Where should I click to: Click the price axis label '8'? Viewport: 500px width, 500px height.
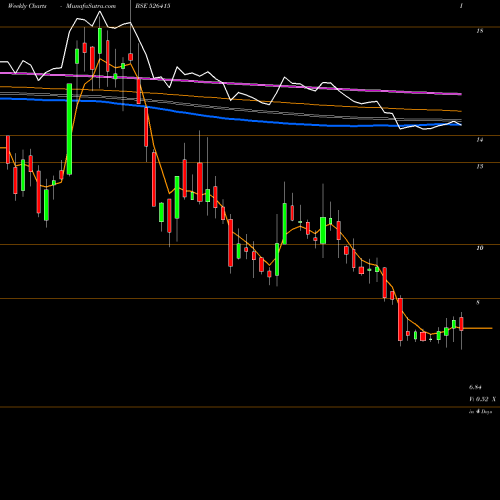pyautogui.click(x=478, y=303)
